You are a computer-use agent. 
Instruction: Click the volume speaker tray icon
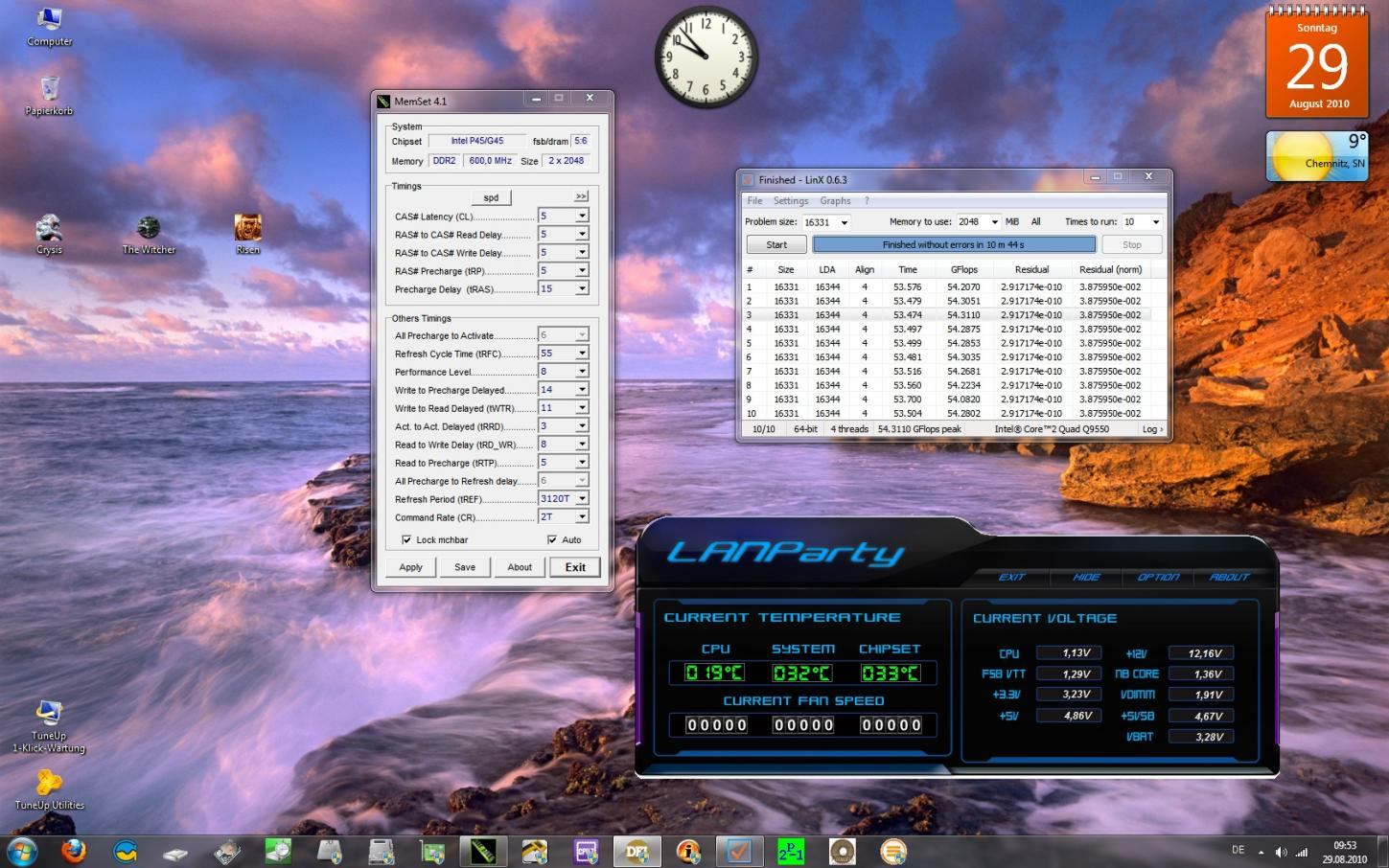pyautogui.click(x=1282, y=852)
